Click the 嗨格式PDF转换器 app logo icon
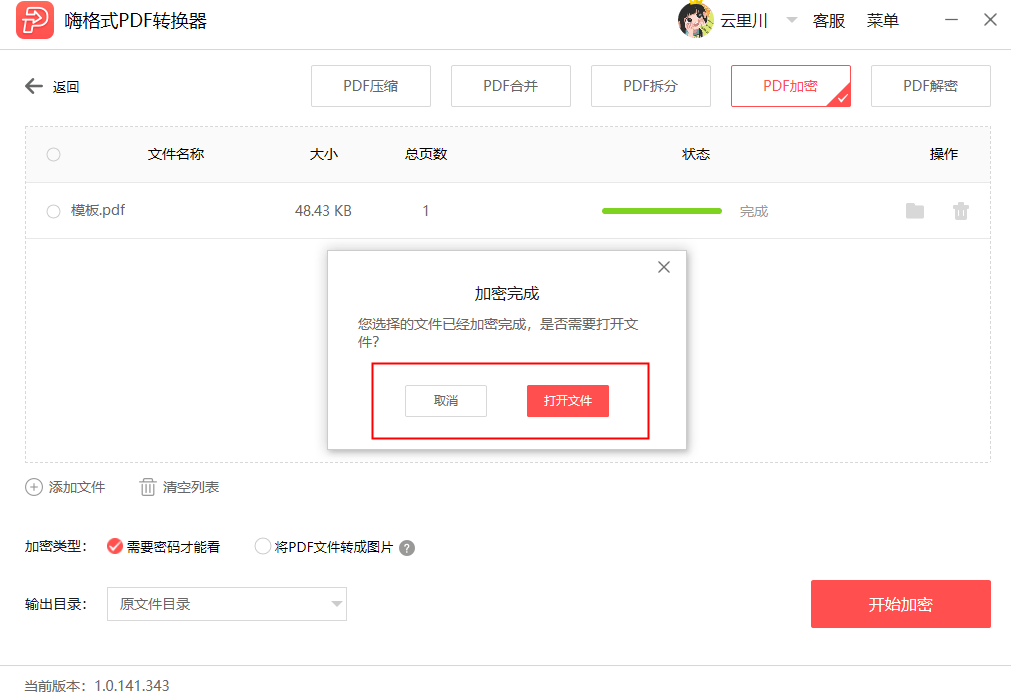Viewport: 1011px width, 699px height. click(x=33, y=20)
